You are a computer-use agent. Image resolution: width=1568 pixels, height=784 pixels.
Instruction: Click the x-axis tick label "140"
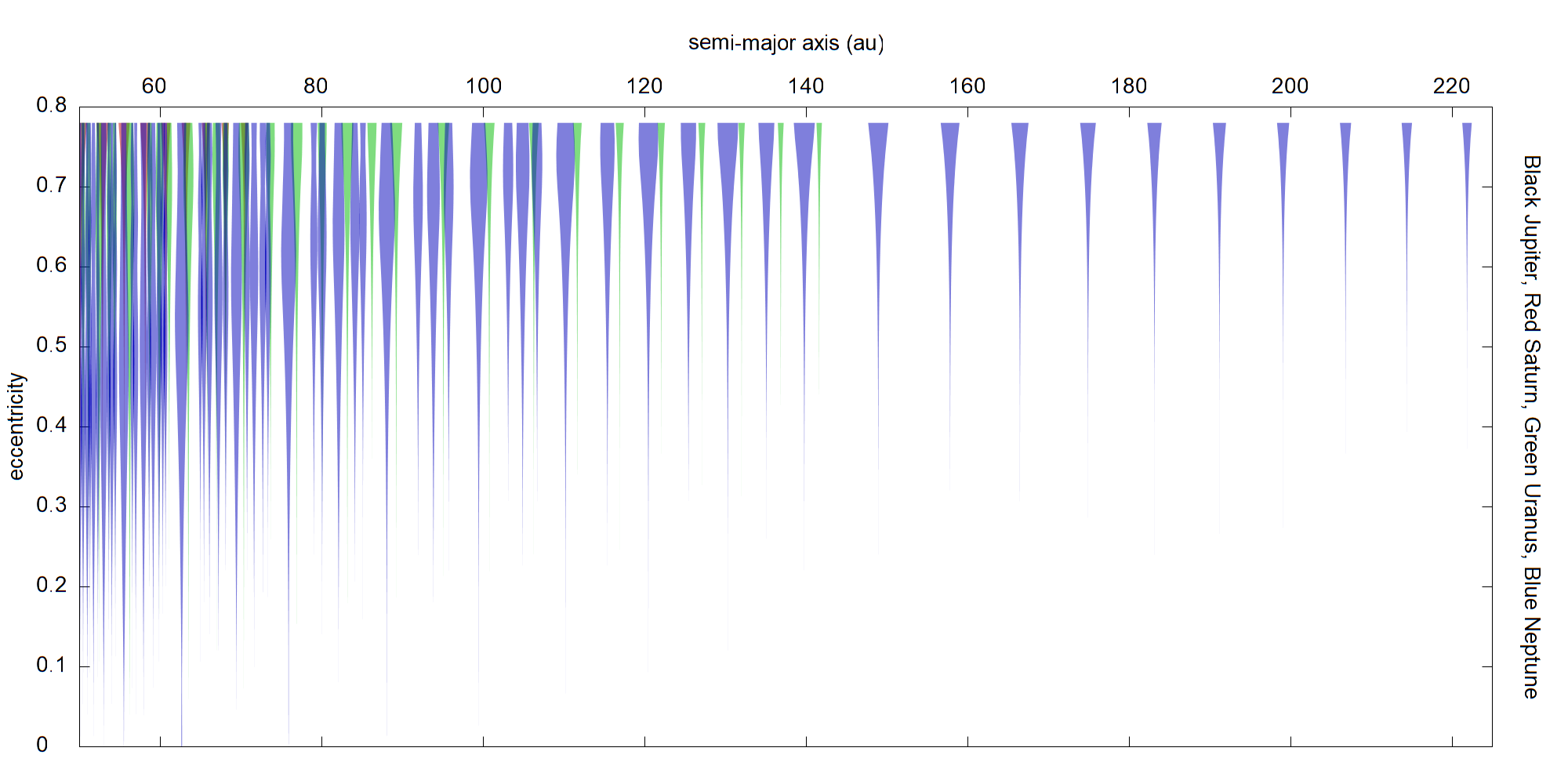(x=807, y=86)
